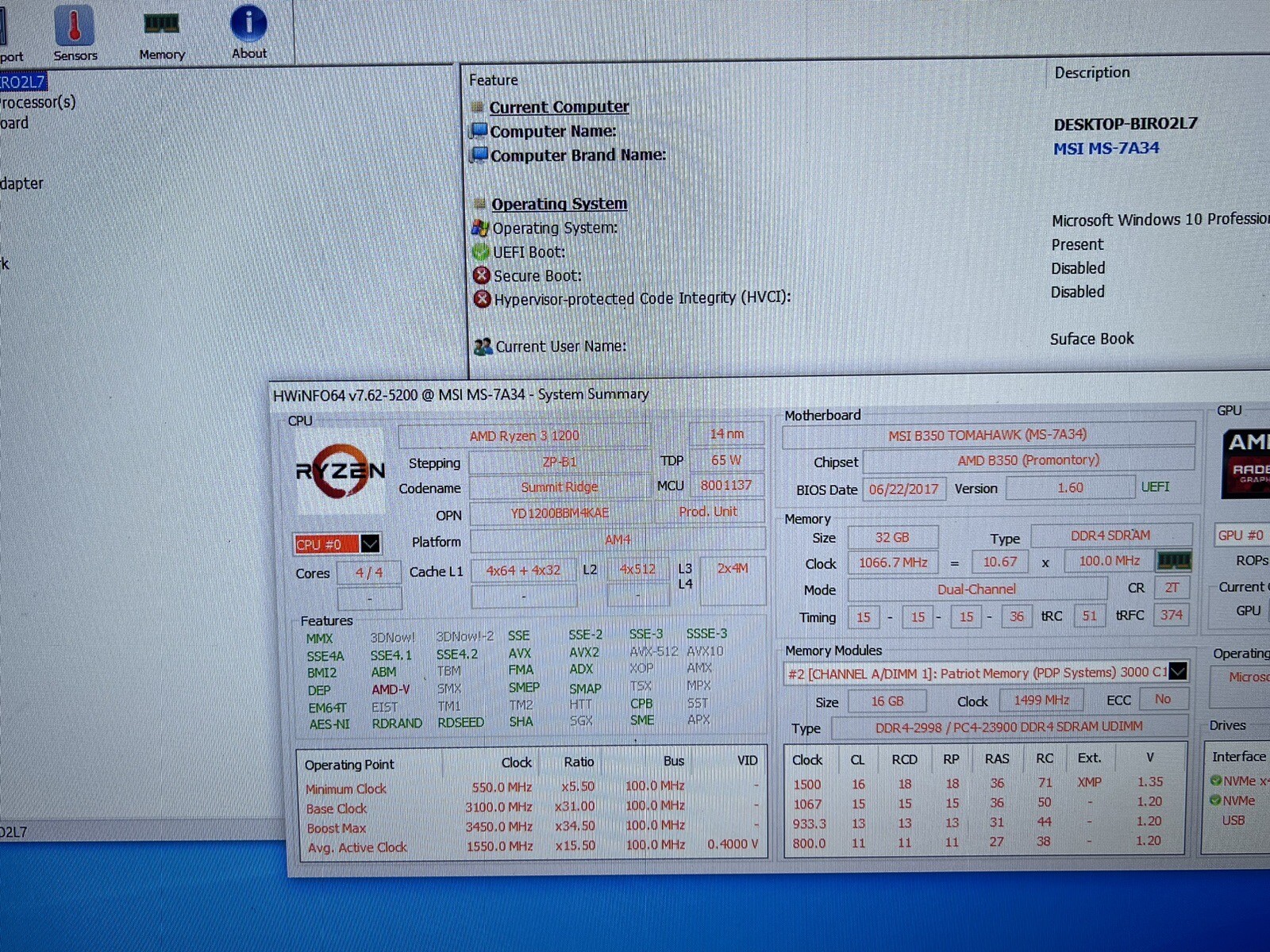This screenshot has width=1270, height=952.
Task: Click the Description column header
Action: click(1092, 72)
